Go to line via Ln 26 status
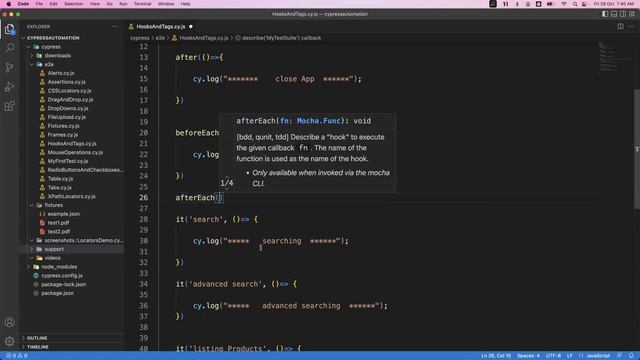 tap(496, 356)
